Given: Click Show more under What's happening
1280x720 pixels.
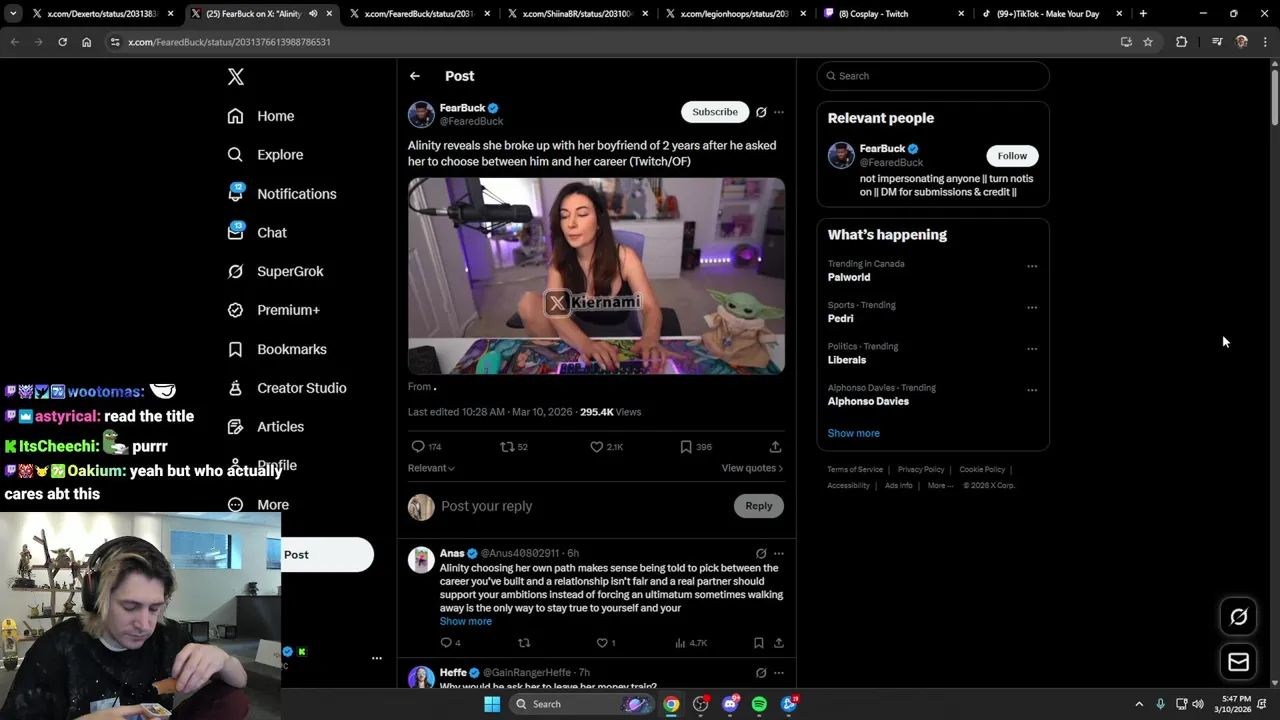Looking at the screenshot, I should pos(854,433).
